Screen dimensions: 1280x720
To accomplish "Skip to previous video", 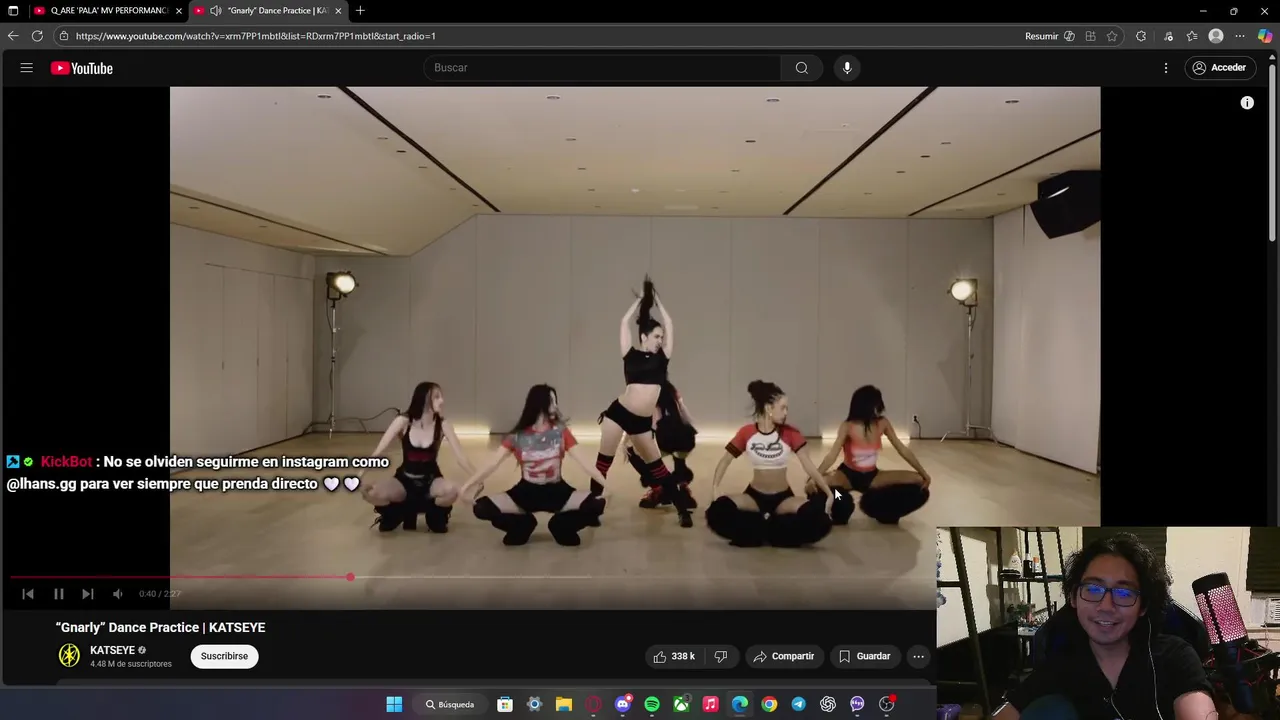I will point(28,594).
